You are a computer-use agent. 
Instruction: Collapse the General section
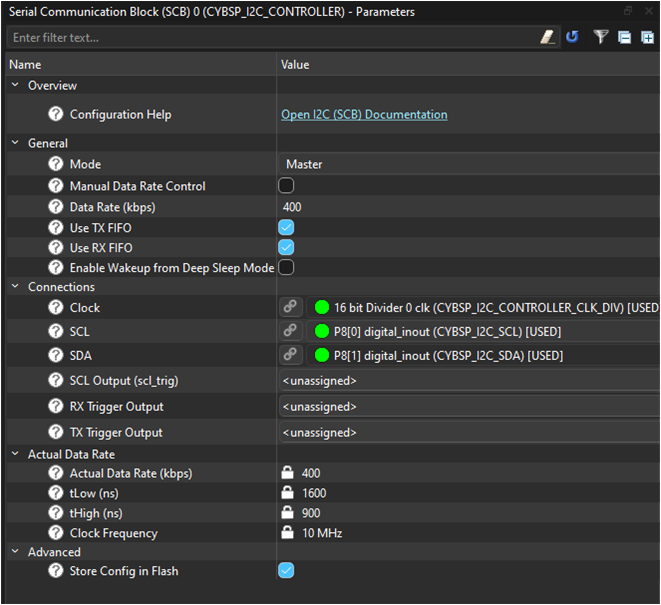(16, 144)
